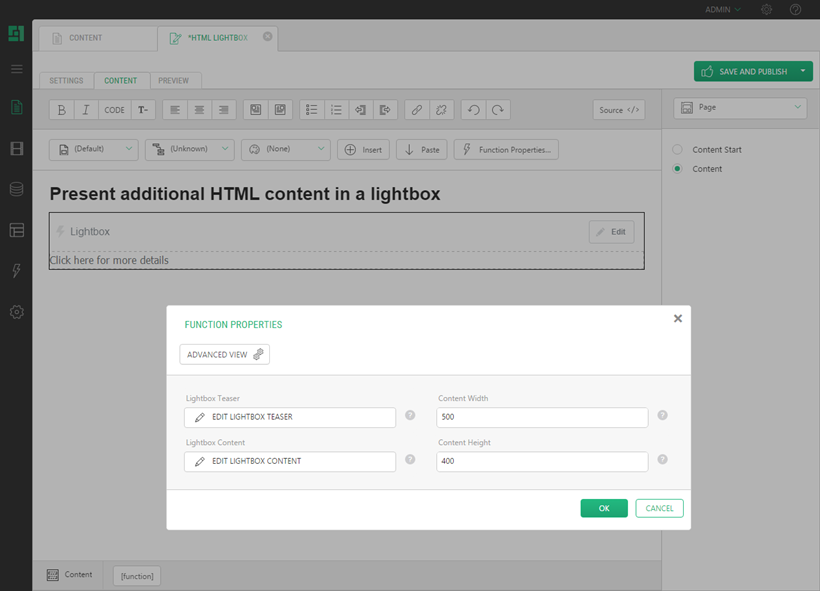The height and width of the screenshot is (591, 820).
Task: Select the Content Start radio button
Action: point(678,149)
